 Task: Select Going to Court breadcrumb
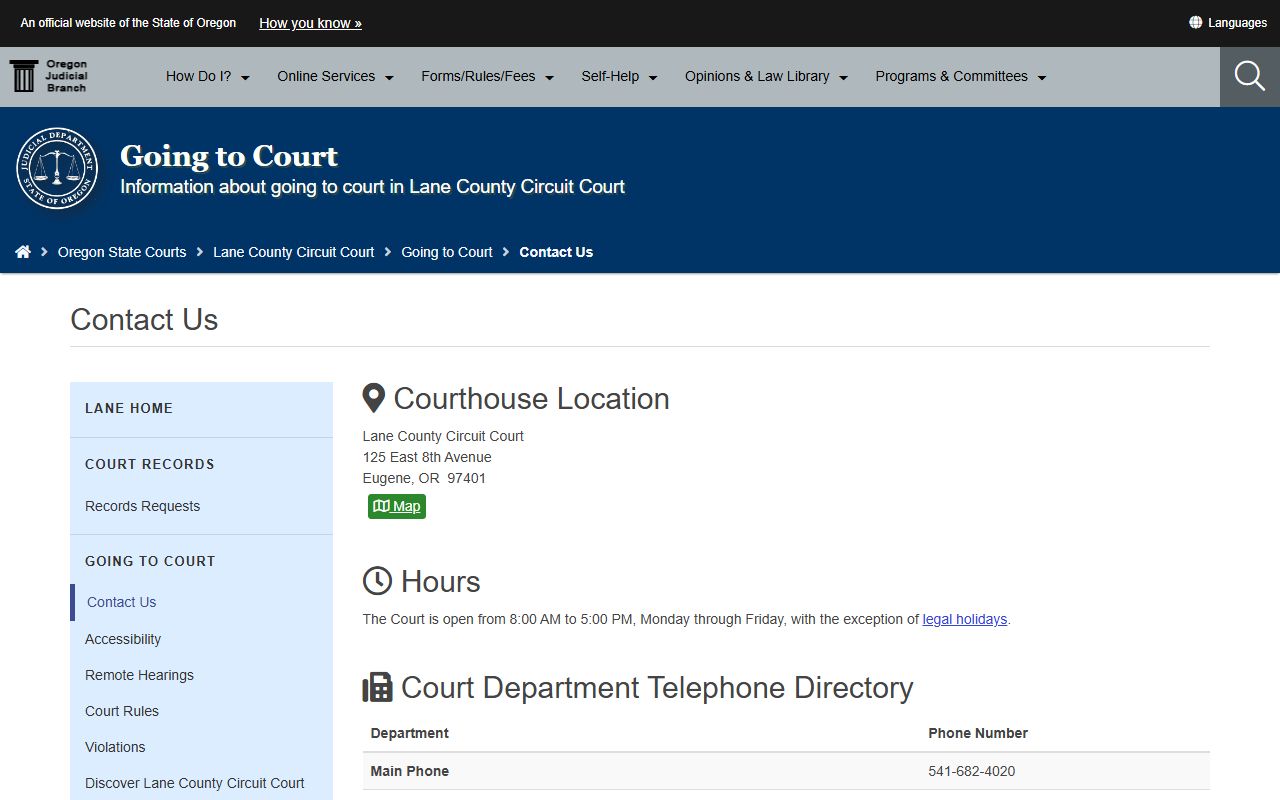pyautogui.click(x=447, y=252)
